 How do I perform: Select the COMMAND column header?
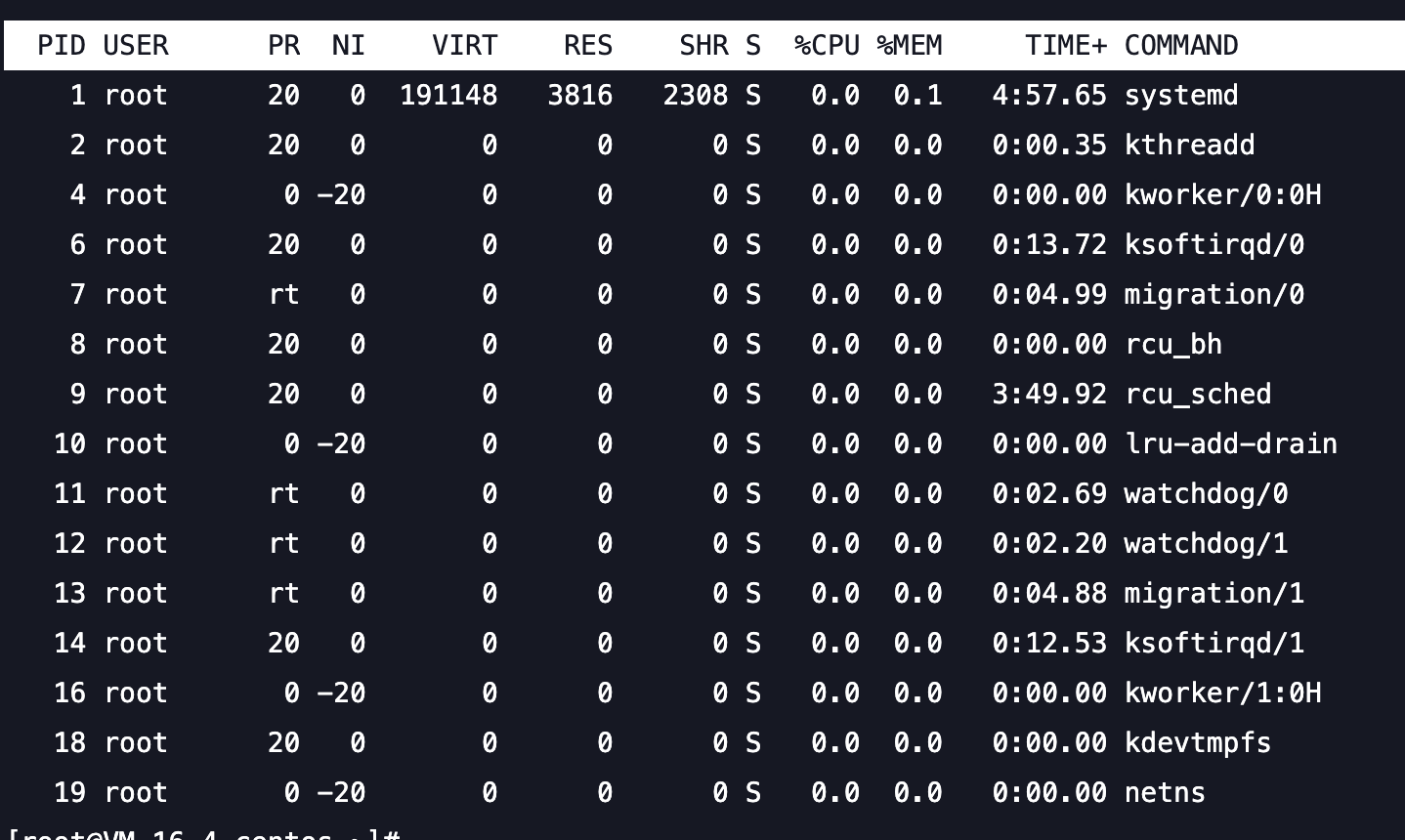(1180, 46)
